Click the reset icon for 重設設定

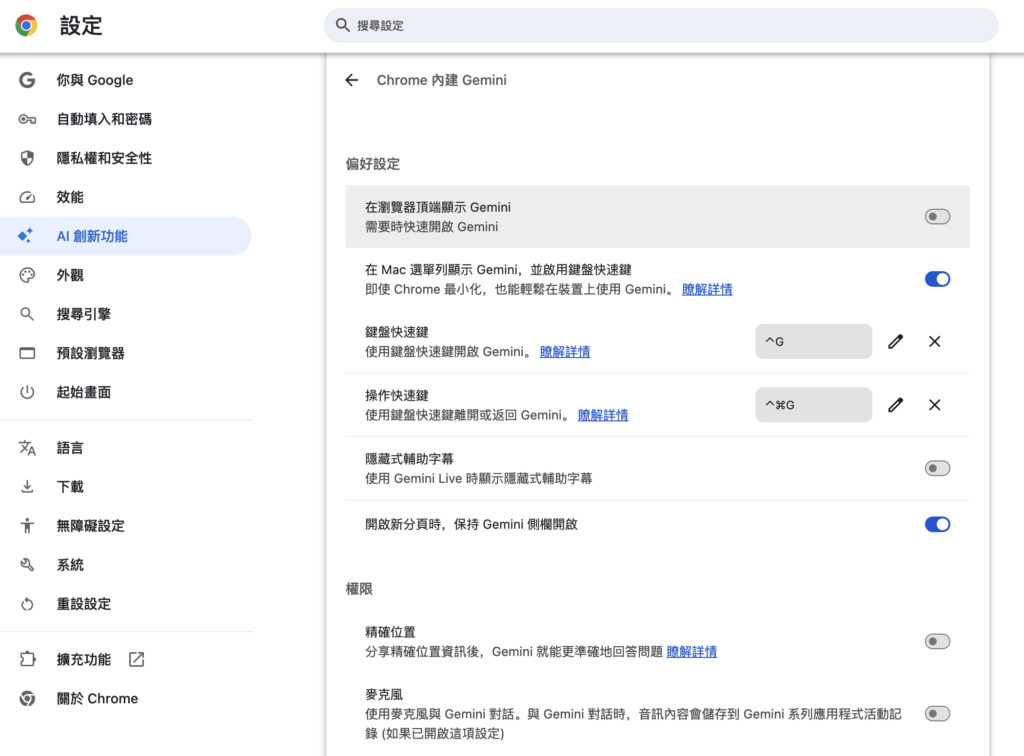pyautogui.click(x=27, y=604)
